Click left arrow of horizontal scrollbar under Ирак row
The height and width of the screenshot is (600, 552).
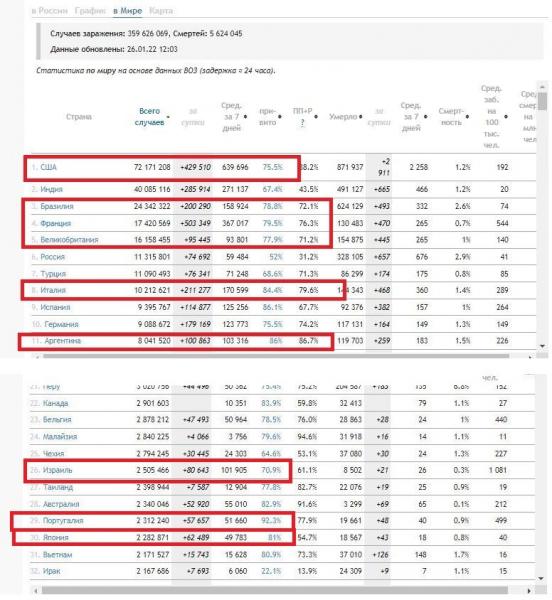(x=36, y=591)
